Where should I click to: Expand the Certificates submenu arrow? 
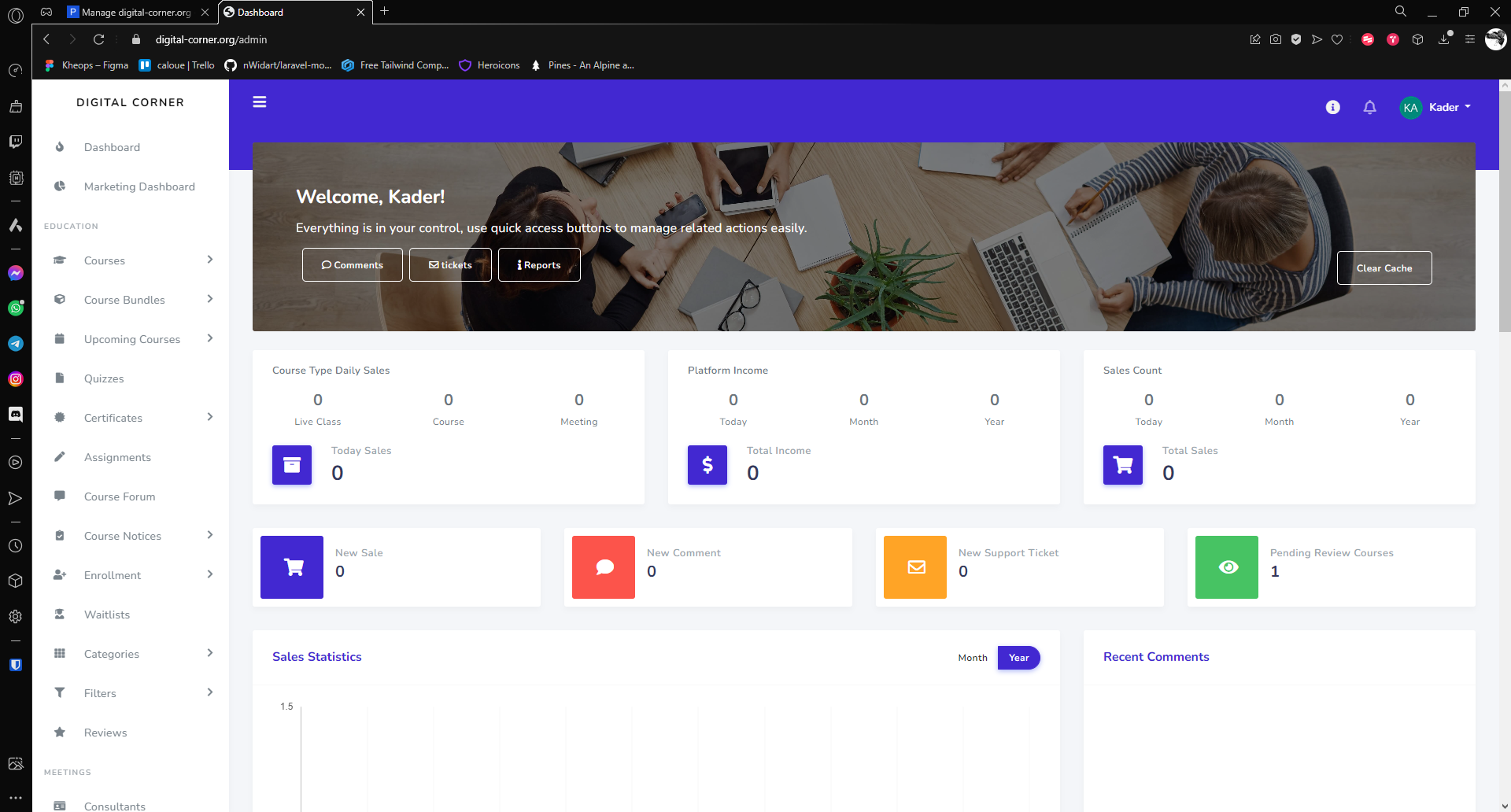pyautogui.click(x=210, y=417)
